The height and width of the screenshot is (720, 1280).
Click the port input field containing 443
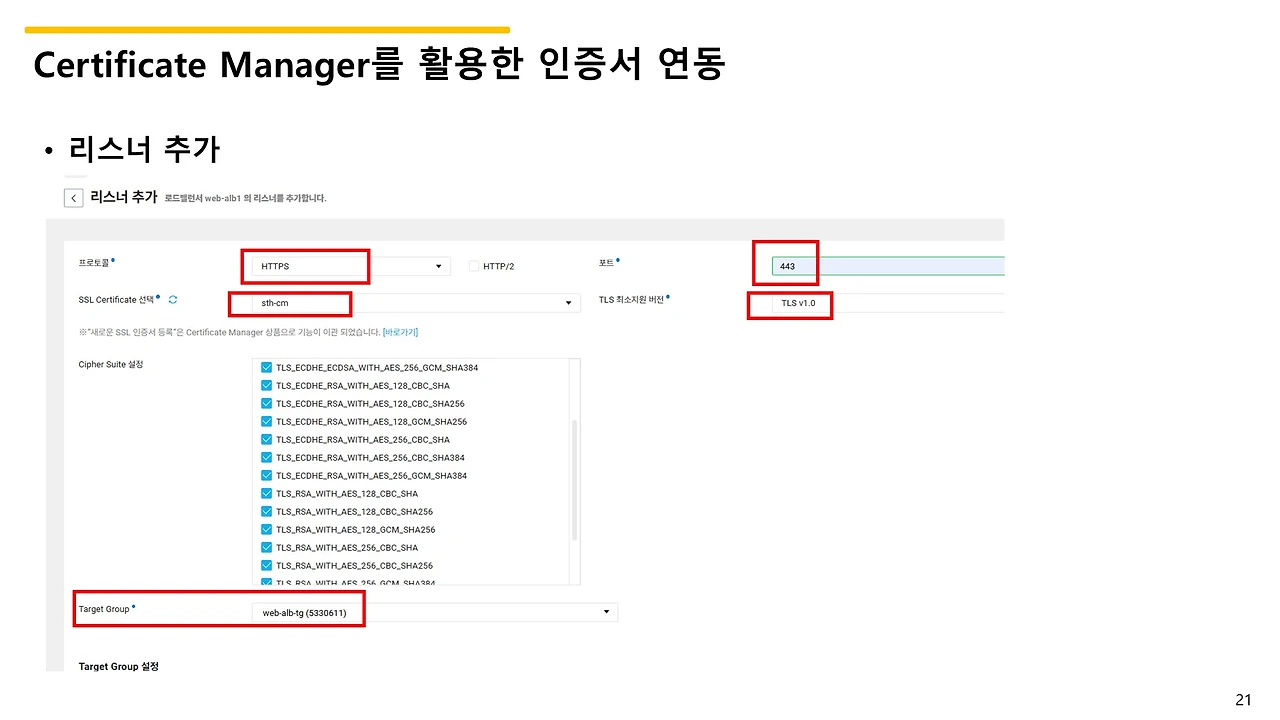click(x=888, y=266)
